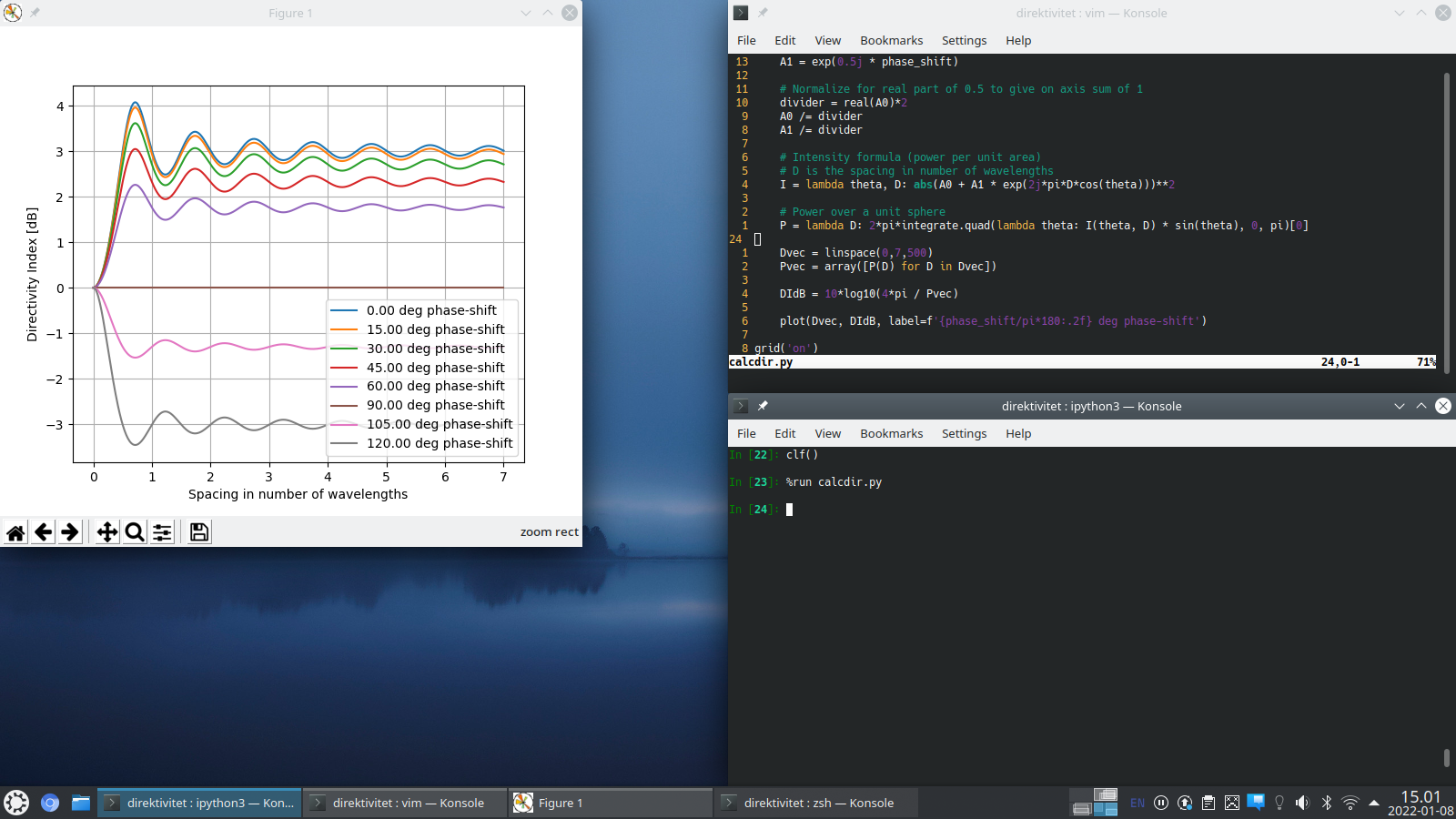Click the 'calcdir.py' vim status line filename
The height and width of the screenshot is (819, 1456).
click(x=761, y=362)
